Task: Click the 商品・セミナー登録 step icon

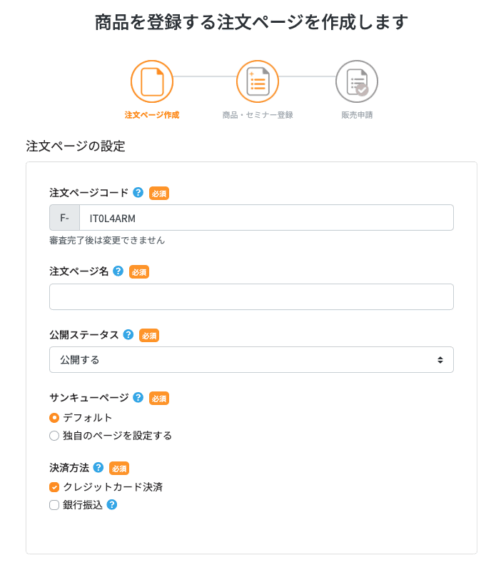Action: (257, 82)
